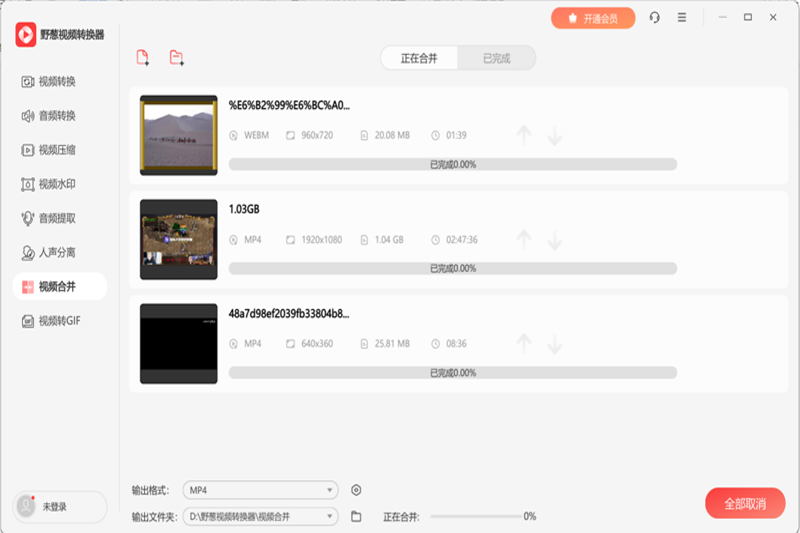Image resolution: width=800 pixels, height=533 pixels.
Task: Select 视频转换 in sidebar
Action: click(58, 82)
